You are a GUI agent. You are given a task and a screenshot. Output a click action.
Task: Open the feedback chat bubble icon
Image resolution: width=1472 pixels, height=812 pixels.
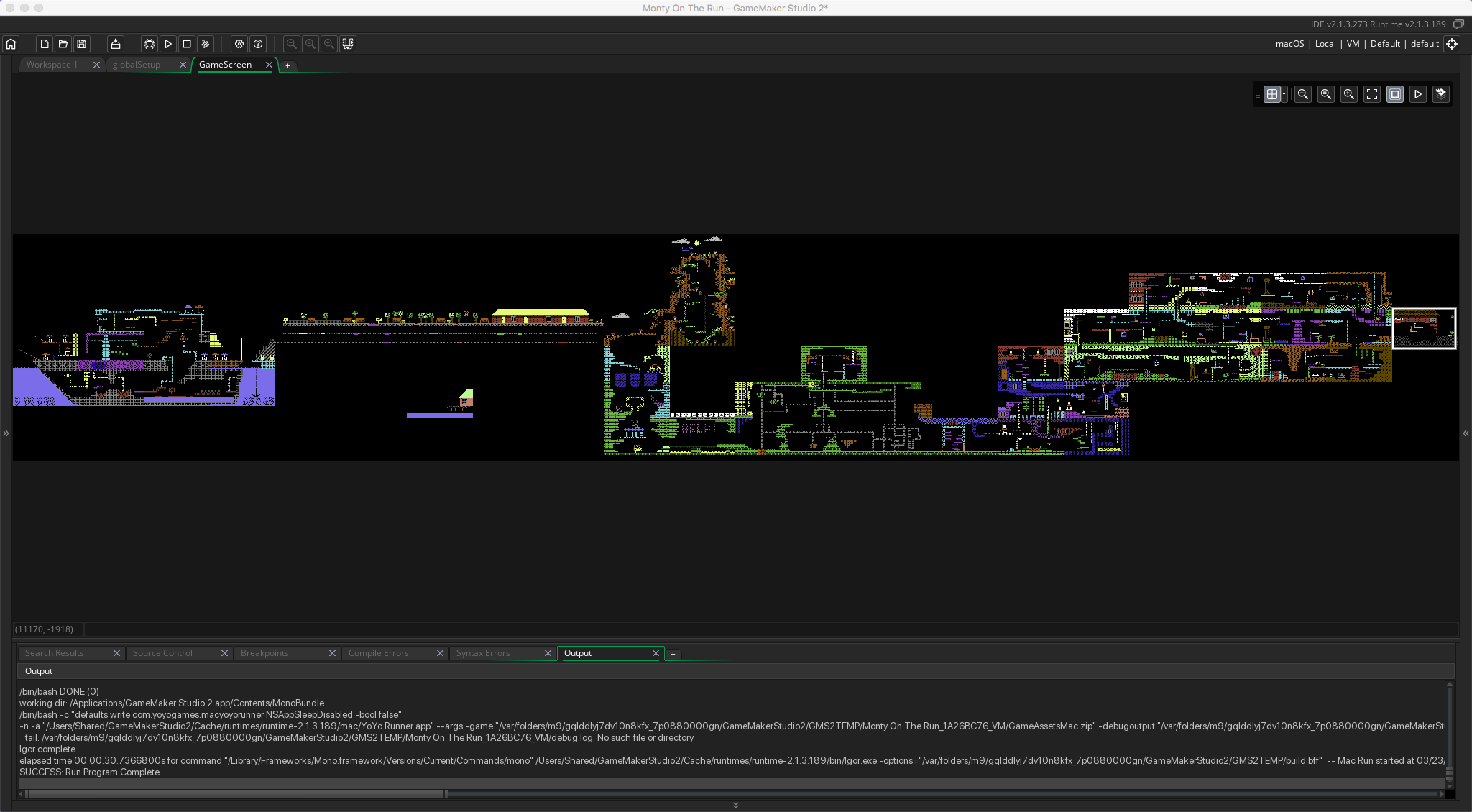1458,24
